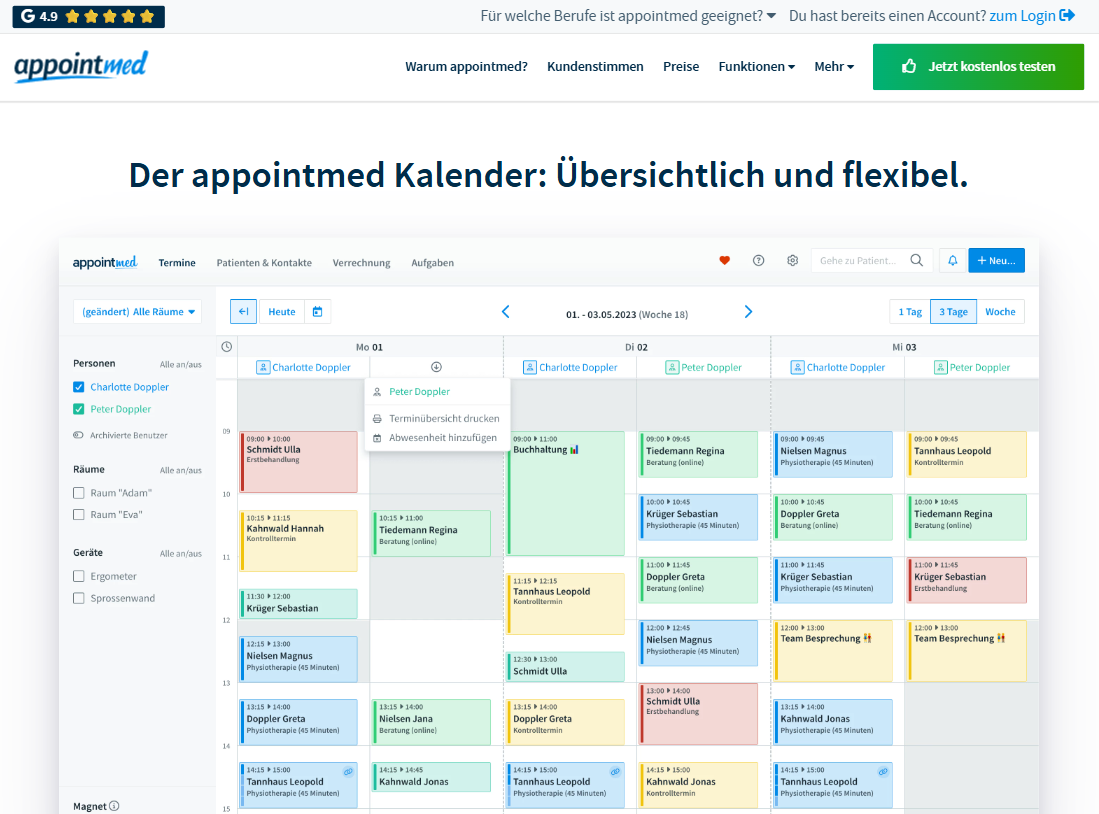Screen dimensions: 1099x814
Task: Open the Kundenstimmen link
Action: 595,67
